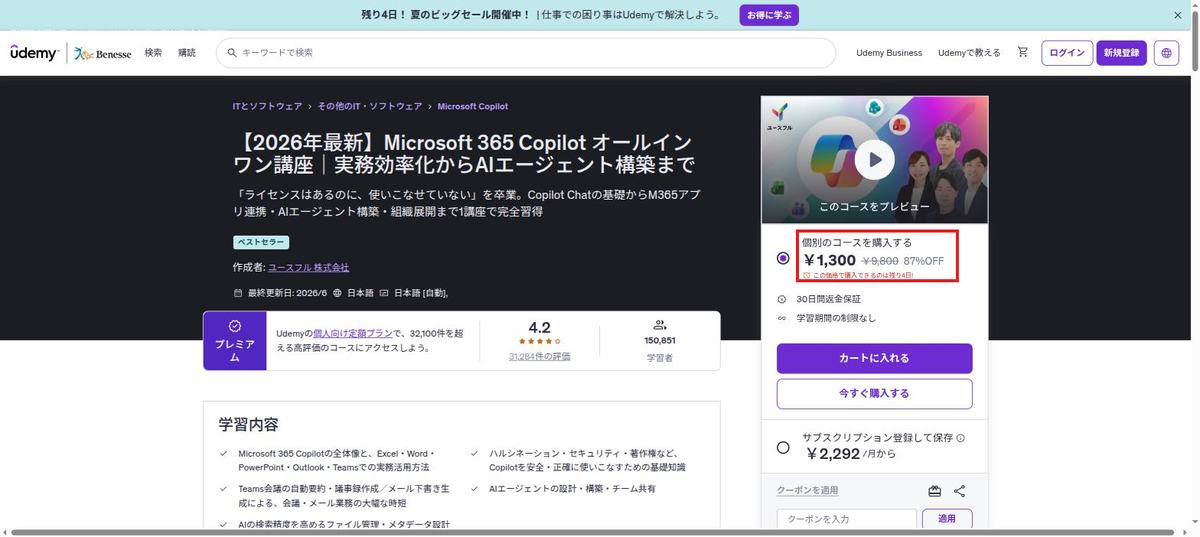The width and height of the screenshot is (1200, 537).
Task: Close the summer sale banner
Action: tap(1178, 15)
